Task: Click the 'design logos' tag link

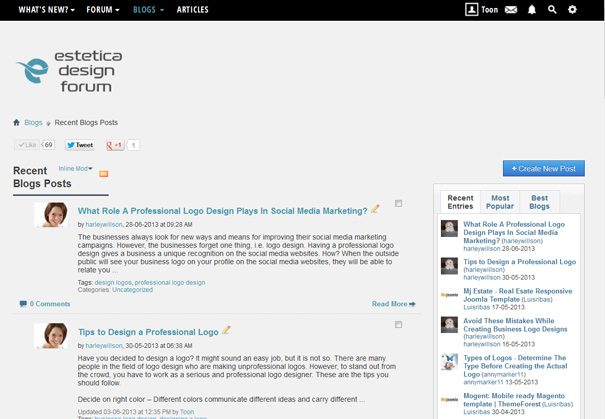Action: [113, 282]
